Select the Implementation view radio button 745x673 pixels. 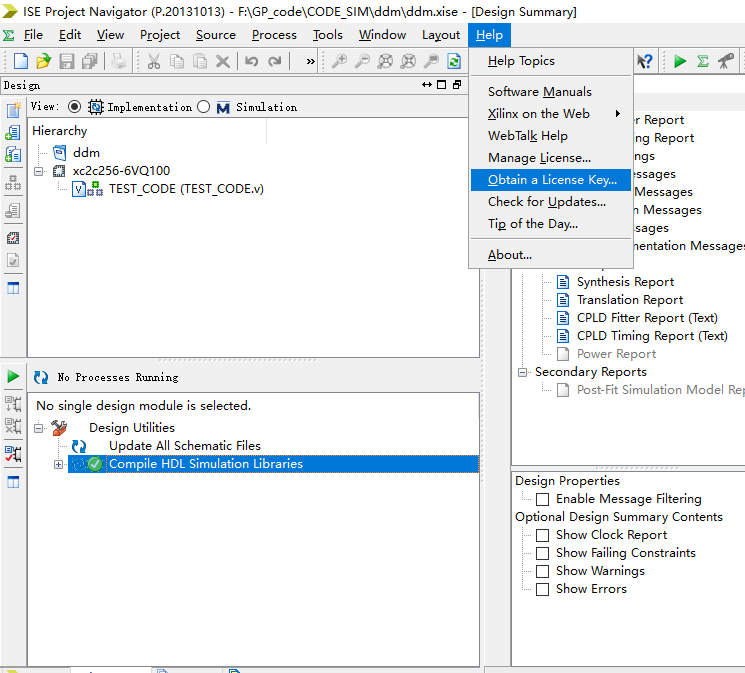coord(74,107)
